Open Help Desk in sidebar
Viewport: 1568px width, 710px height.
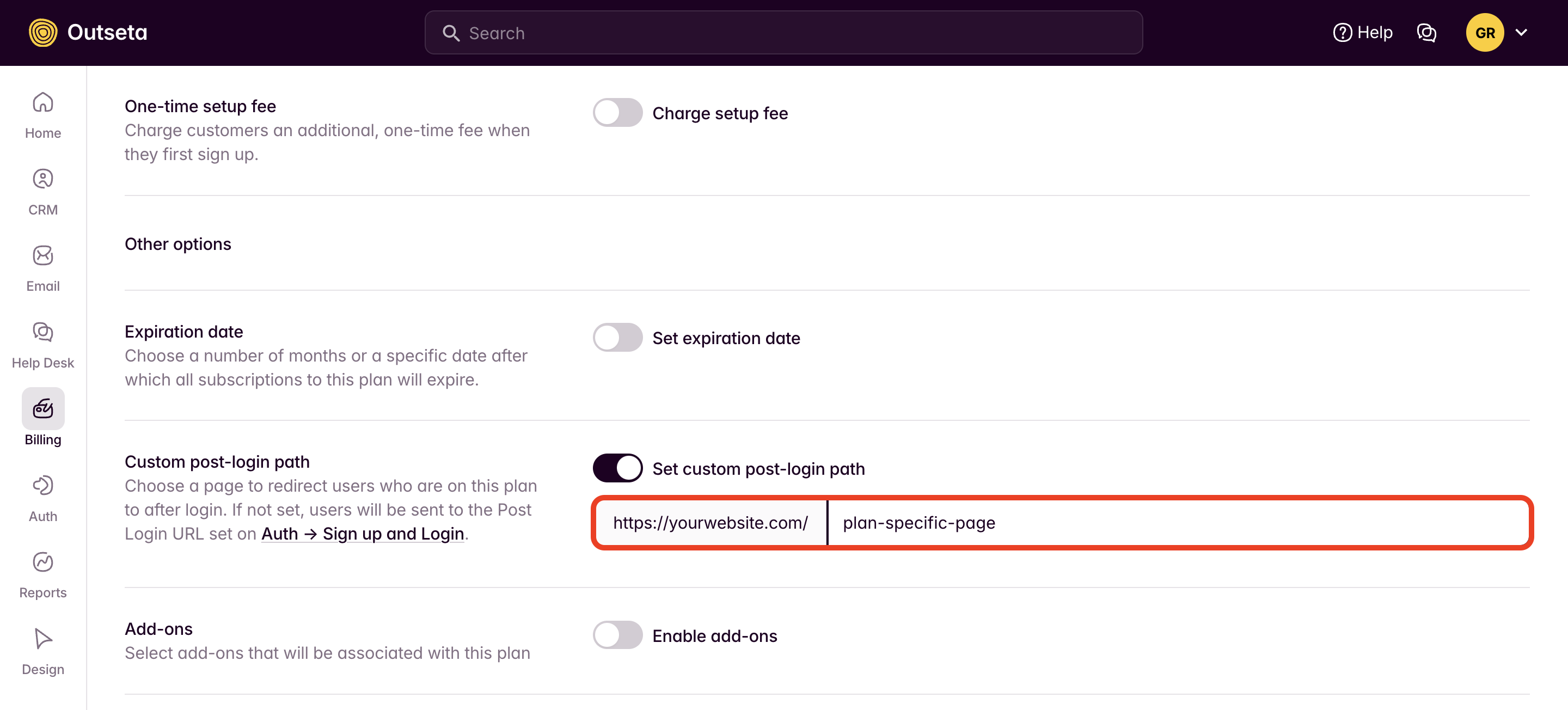point(42,333)
